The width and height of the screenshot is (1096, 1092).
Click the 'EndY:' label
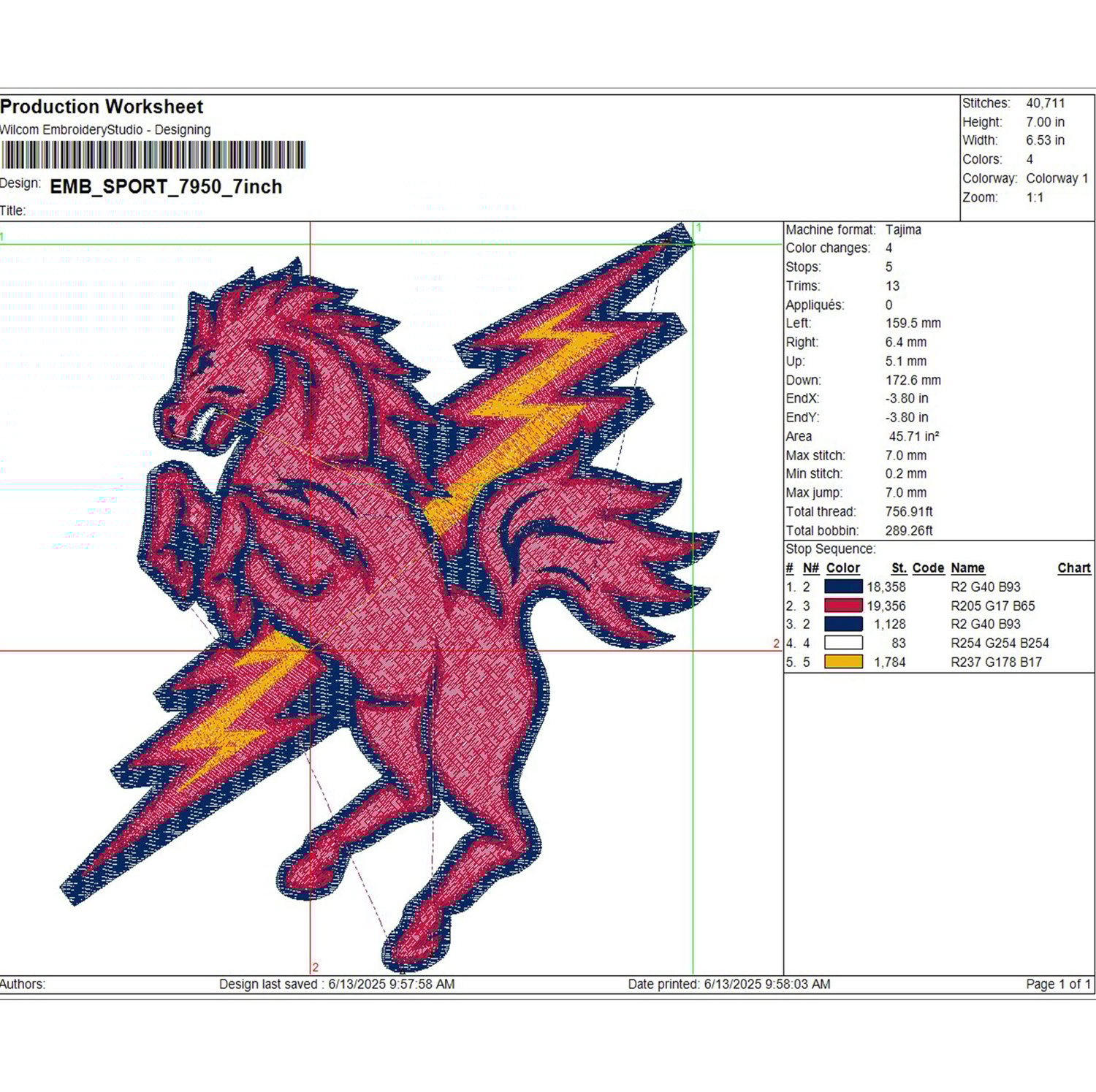point(802,417)
